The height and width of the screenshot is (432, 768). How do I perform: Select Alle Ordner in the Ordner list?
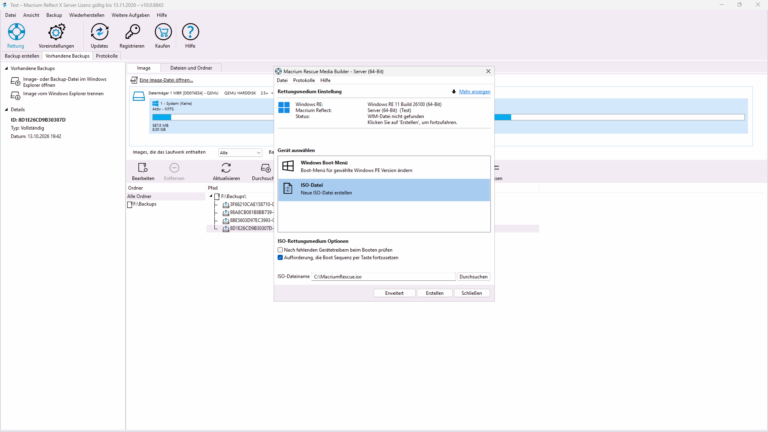[x=166, y=196]
